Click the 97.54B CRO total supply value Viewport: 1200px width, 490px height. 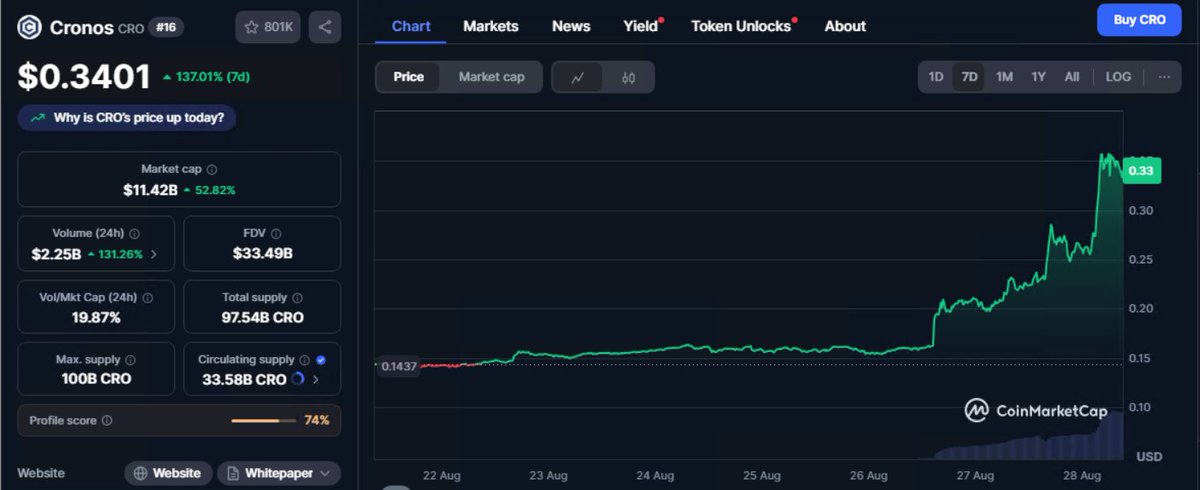(x=263, y=317)
